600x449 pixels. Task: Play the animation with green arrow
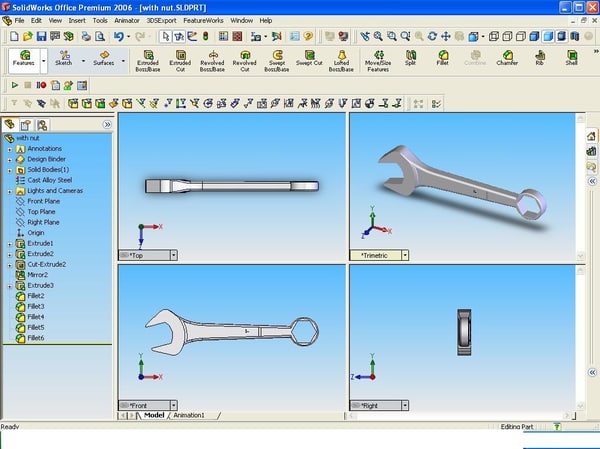click(15, 85)
